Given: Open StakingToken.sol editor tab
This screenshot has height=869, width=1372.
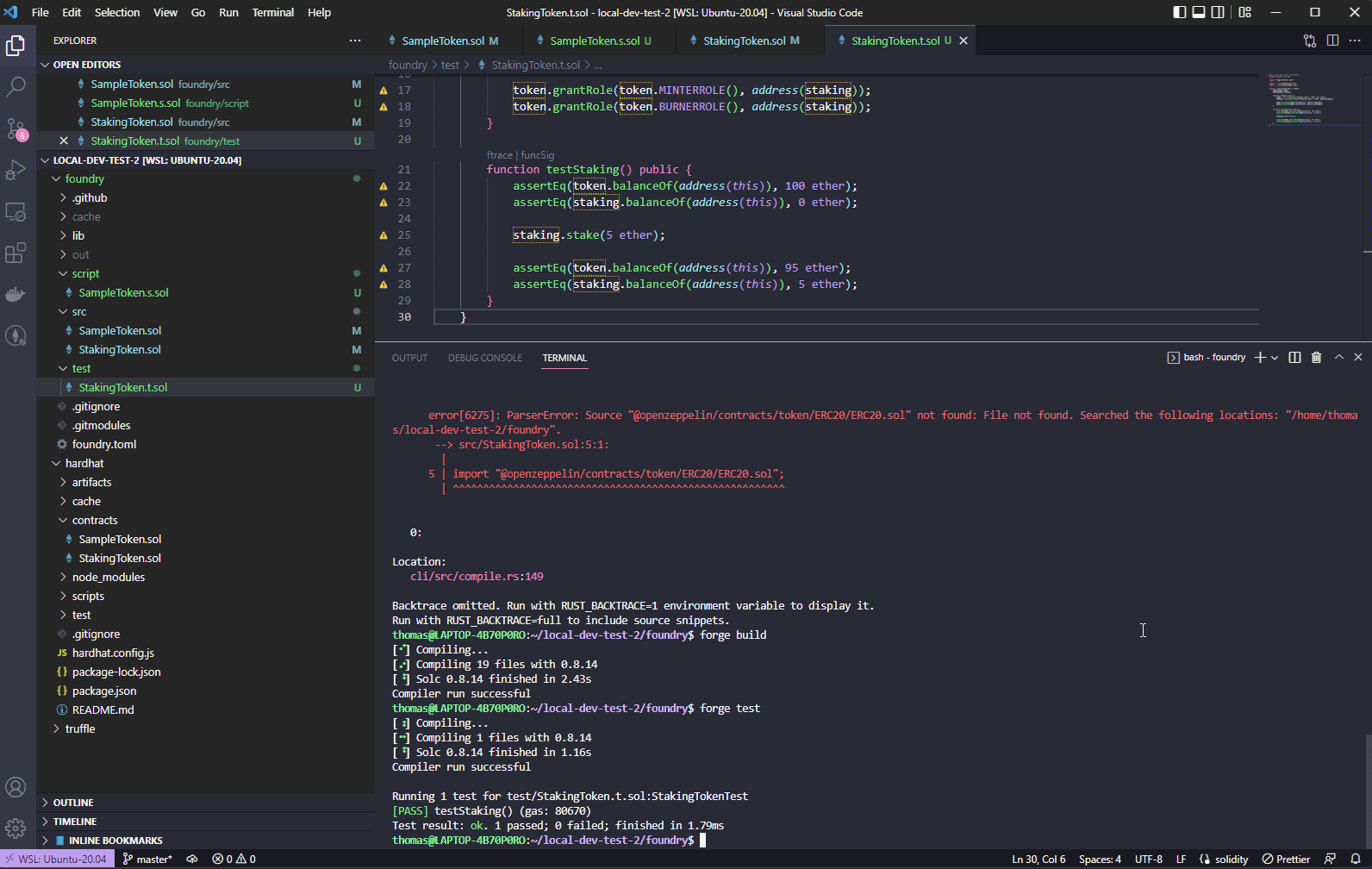Looking at the screenshot, I should pyautogui.click(x=750, y=41).
